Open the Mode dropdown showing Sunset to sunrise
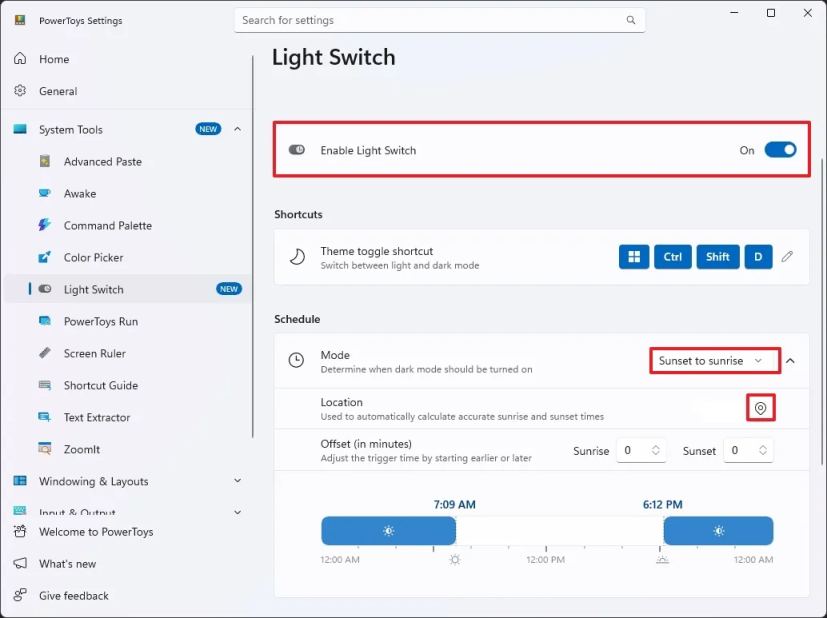The image size is (827, 618). (713, 361)
